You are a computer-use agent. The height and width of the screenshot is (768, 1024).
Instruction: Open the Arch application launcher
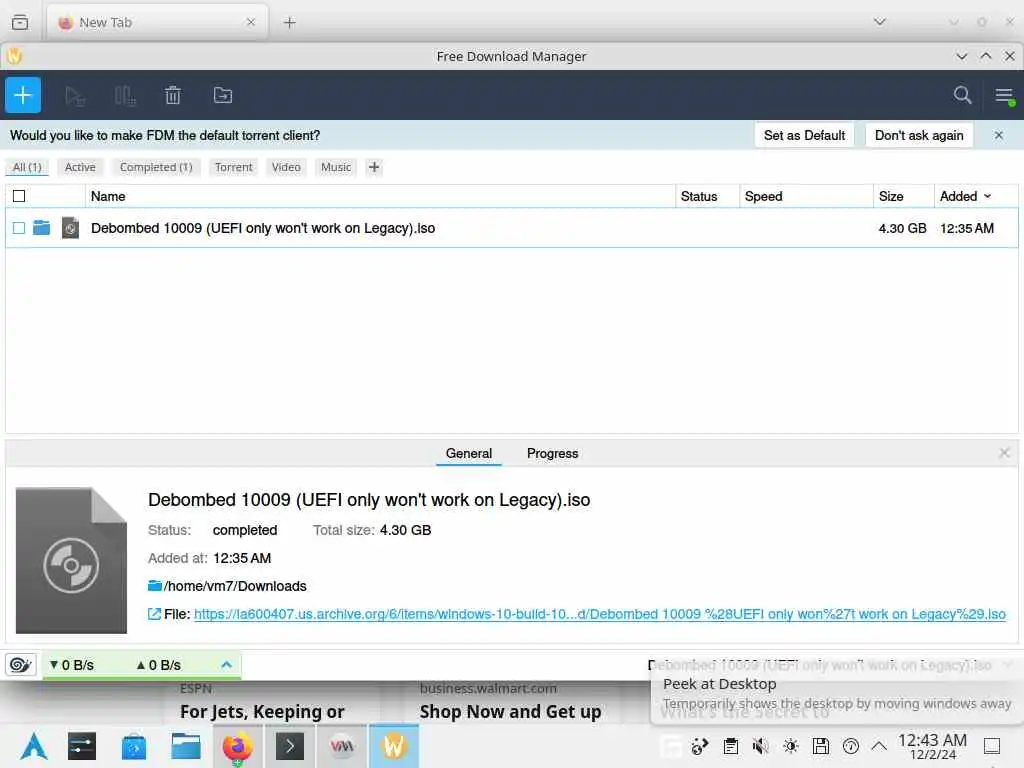33,746
